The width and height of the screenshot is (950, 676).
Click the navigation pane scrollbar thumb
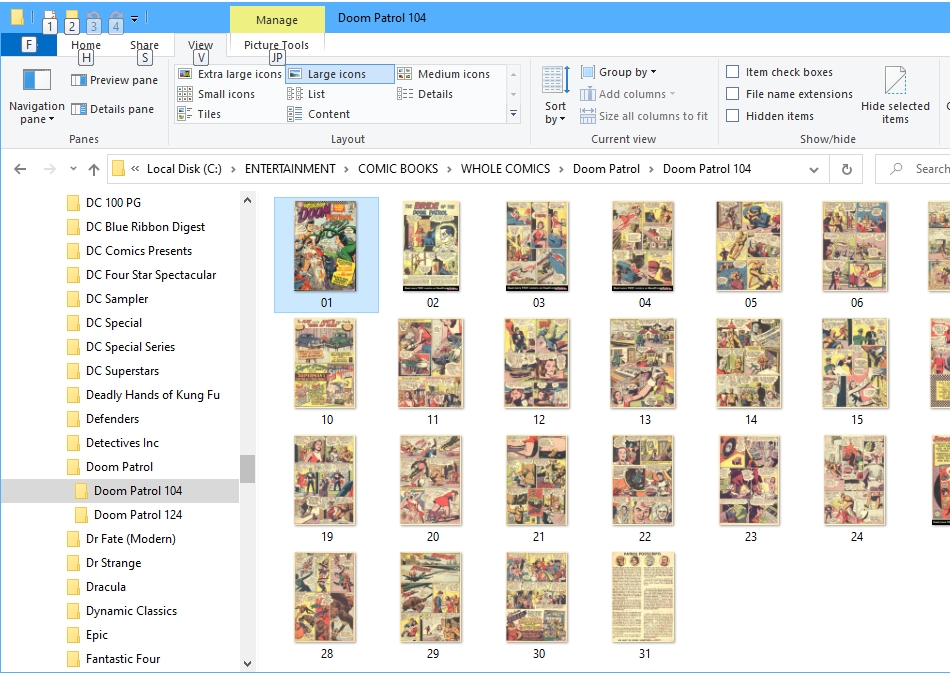coord(247,469)
